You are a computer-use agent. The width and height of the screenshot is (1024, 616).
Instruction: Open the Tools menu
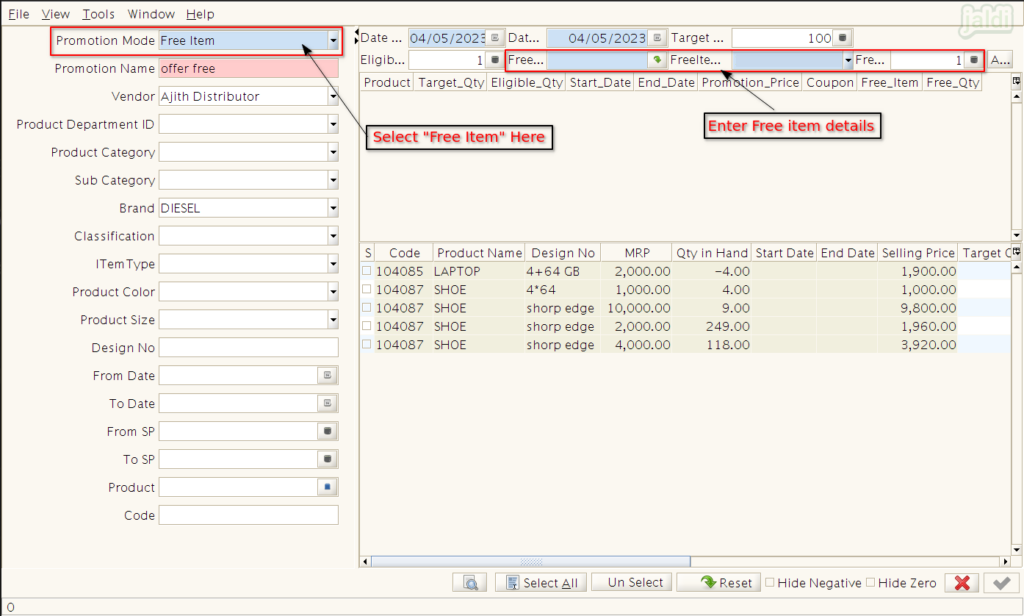tap(99, 14)
